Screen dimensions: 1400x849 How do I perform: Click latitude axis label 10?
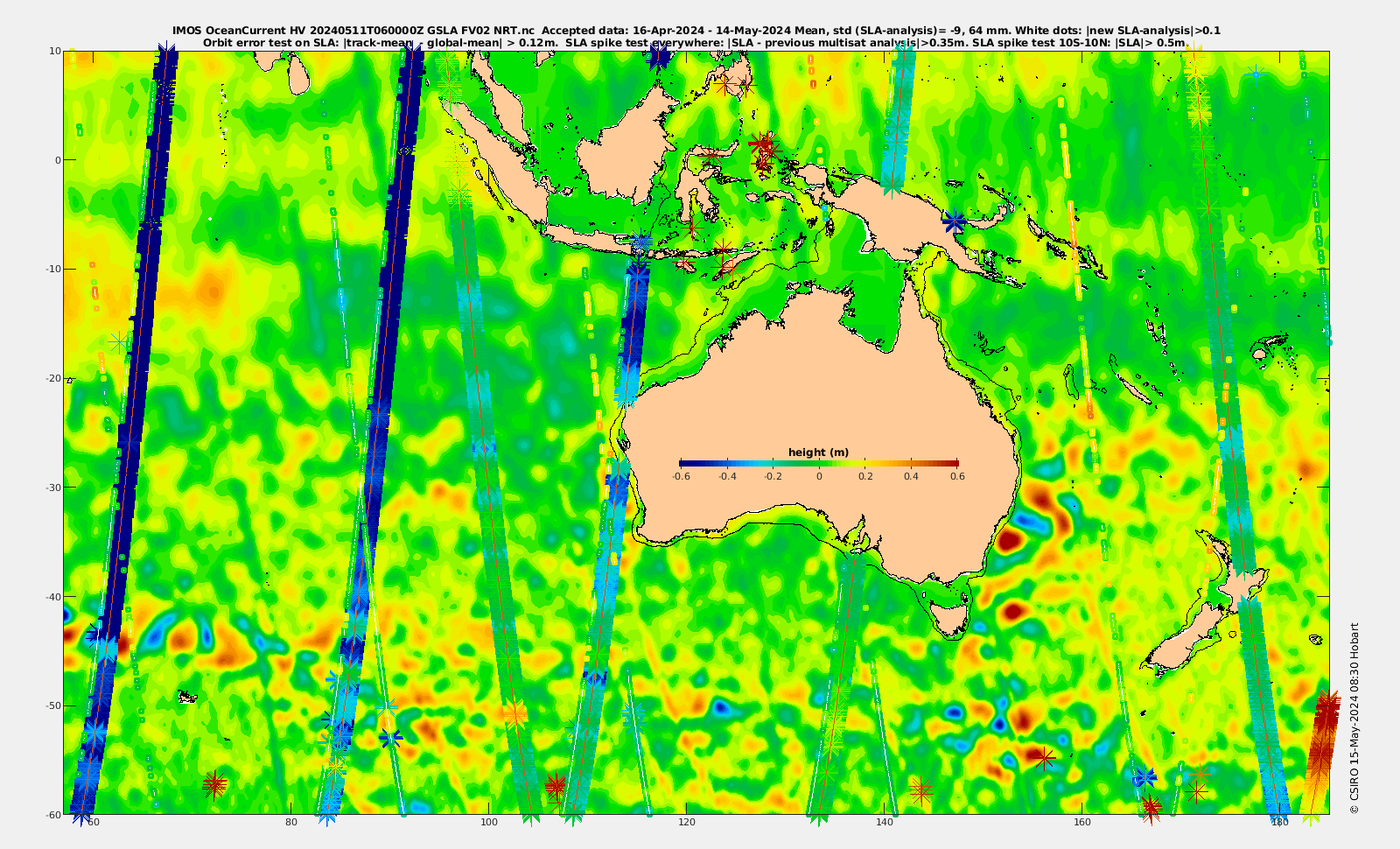pyautogui.click(x=54, y=51)
